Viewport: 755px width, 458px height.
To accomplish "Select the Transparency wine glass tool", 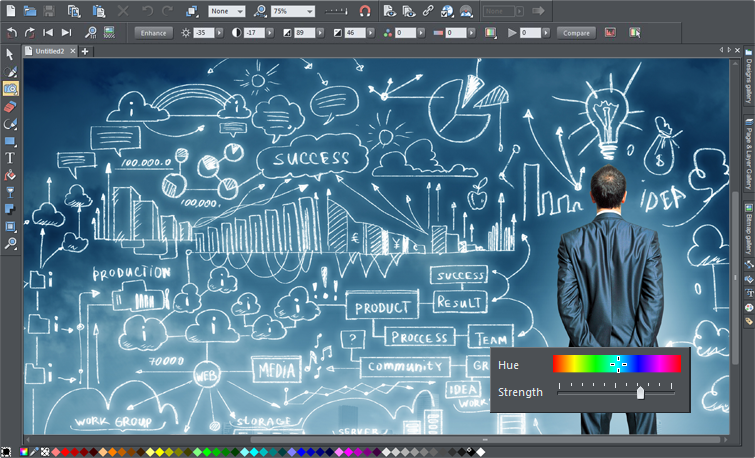I will 10,192.
